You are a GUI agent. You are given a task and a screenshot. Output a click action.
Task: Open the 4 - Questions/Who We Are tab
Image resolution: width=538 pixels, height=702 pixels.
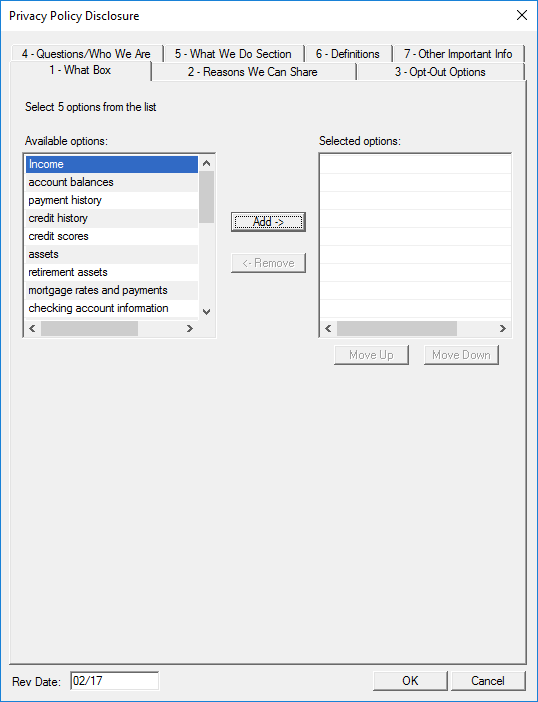pos(86,54)
